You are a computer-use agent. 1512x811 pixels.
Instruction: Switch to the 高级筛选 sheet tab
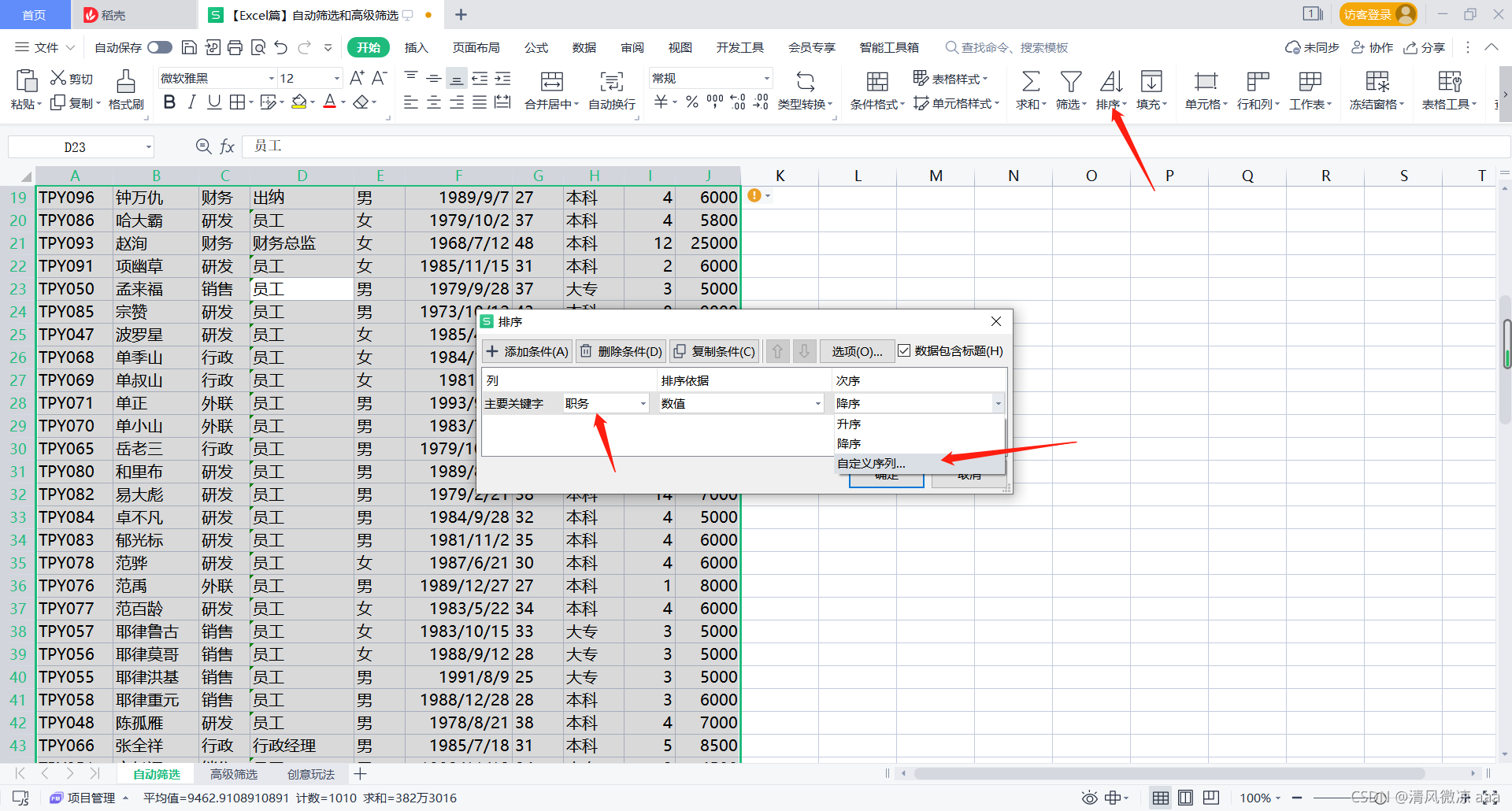pyautogui.click(x=234, y=774)
